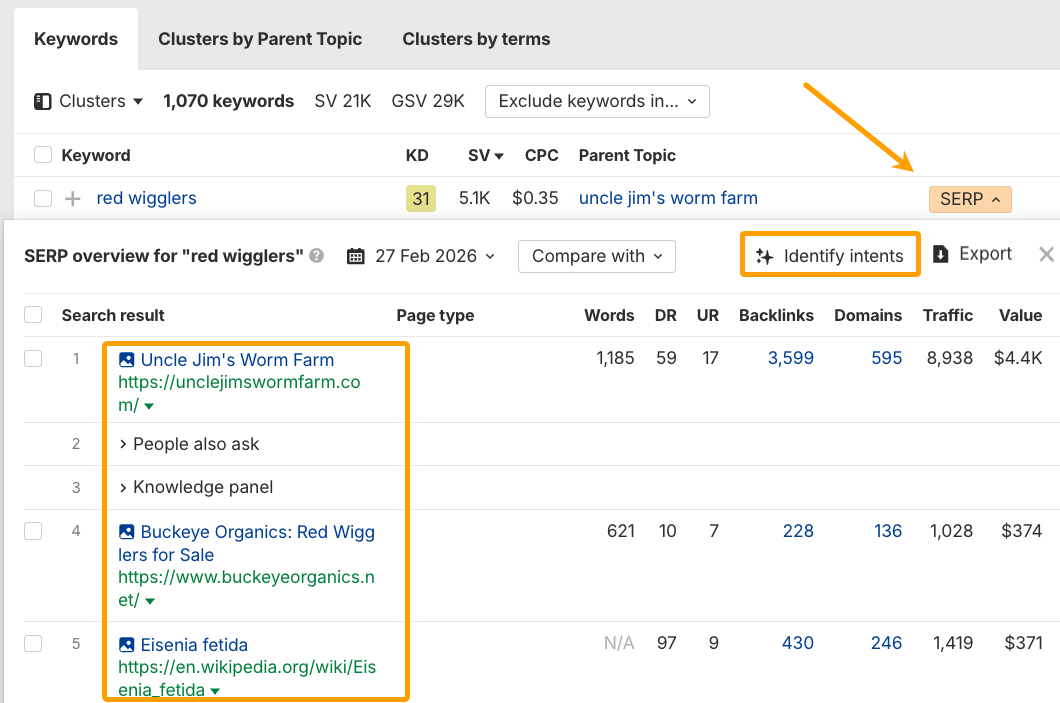Check the checkbox for search result number 4
Viewport: 1060px width, 703px height.
[33, 531]
